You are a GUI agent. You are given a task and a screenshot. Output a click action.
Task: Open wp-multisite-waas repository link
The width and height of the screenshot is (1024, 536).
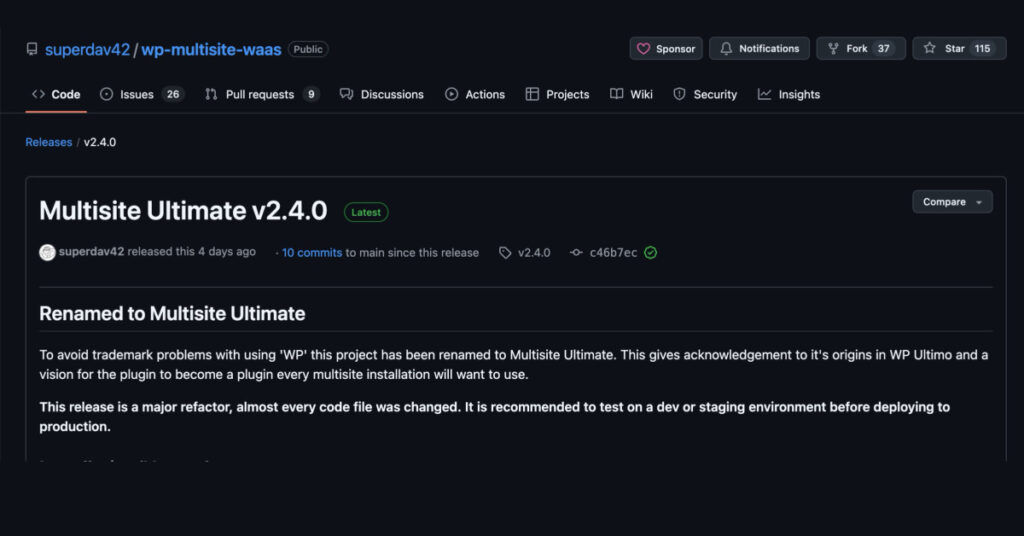211,50
